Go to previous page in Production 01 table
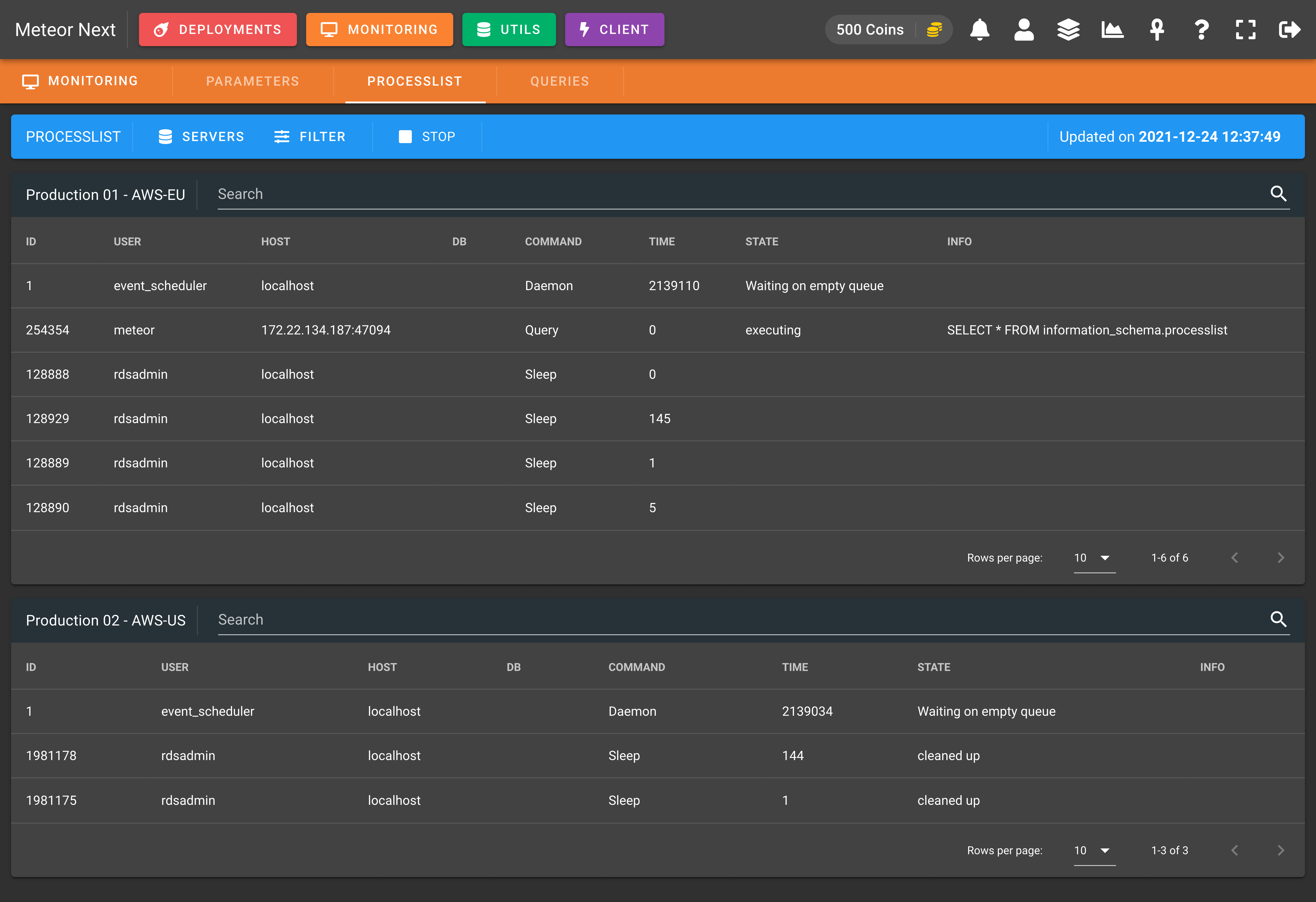Screen dimensions: 1316x902 1235,558
